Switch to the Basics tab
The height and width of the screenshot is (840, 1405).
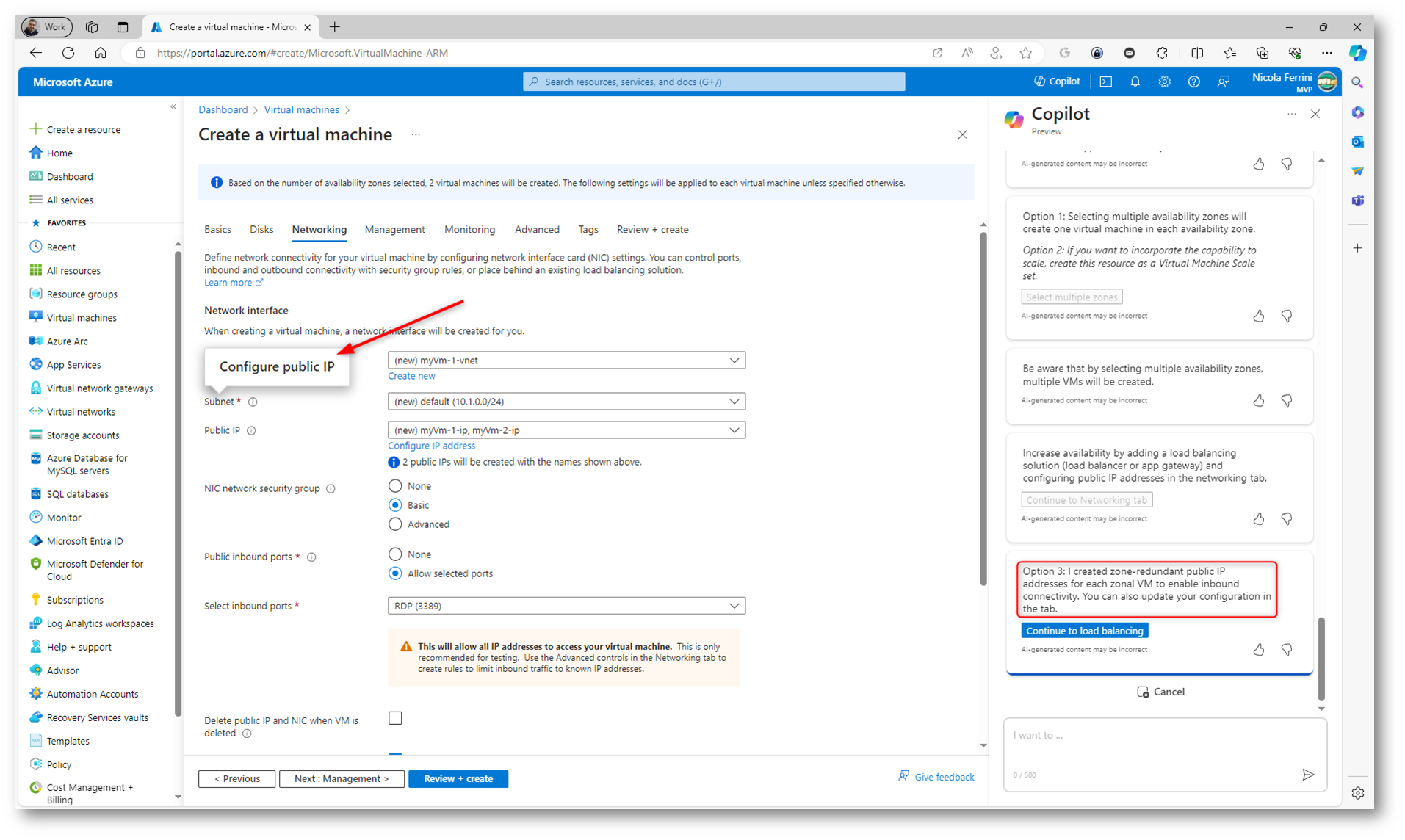(x=217, y=229)
